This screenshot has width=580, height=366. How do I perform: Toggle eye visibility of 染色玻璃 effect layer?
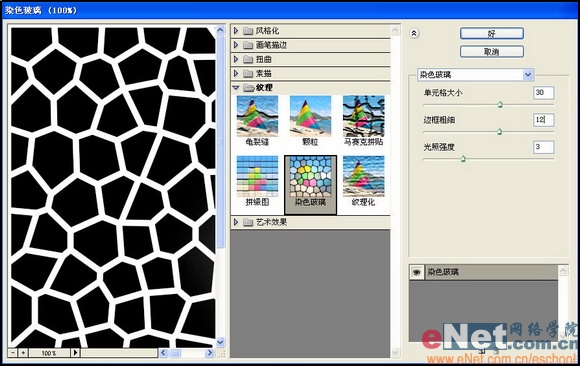[417, 272]
